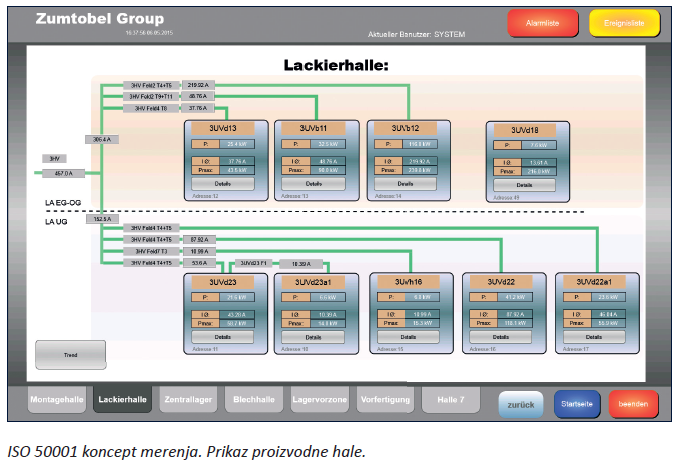Viewport: 679px width, 463px height.
Task: Go to the Zentrallager tab
Action: pyautogui.click(x=188, y=399)
